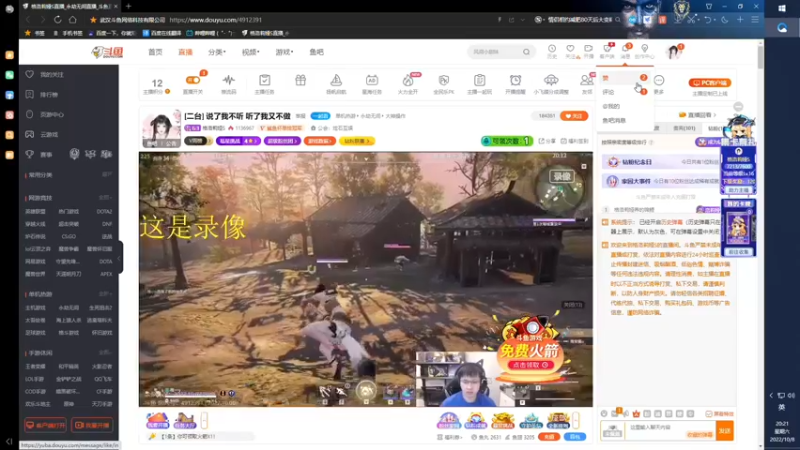The image size is (800, 450).
Task: Click the user avatar in header
Action: 673,52
